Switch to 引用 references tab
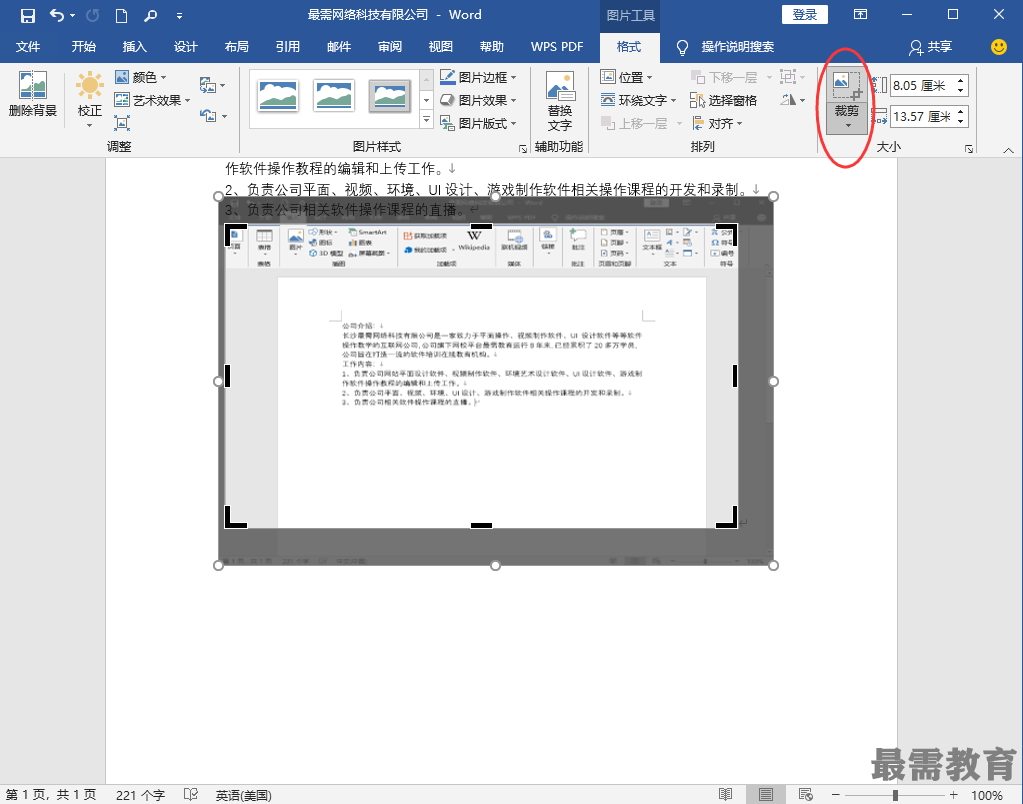 [x=288, y=47]
